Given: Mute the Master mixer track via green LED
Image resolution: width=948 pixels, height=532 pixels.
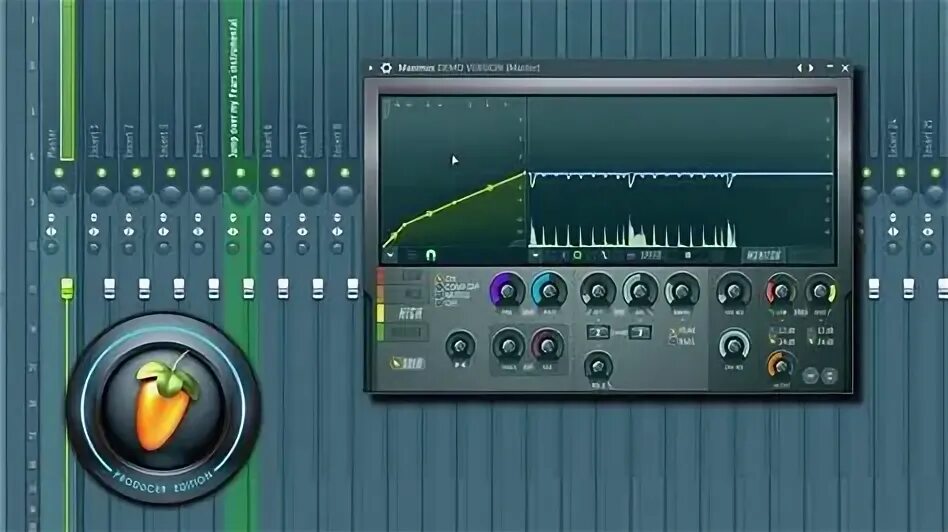Looking at the screenshot, I should coord(59,173).
